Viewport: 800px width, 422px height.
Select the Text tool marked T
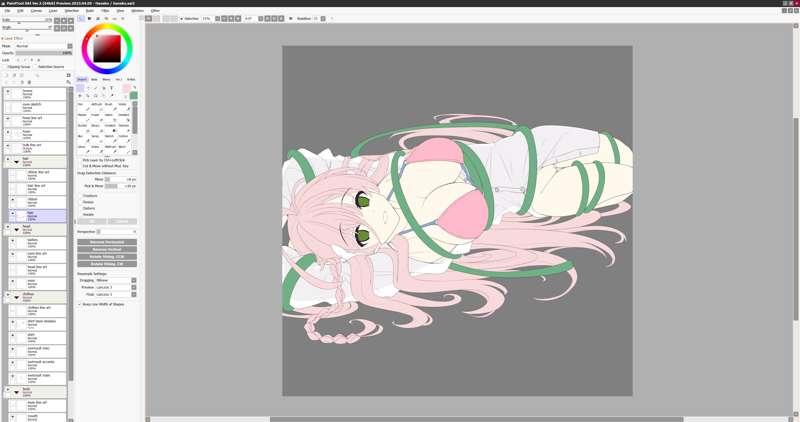coord(111,88)
